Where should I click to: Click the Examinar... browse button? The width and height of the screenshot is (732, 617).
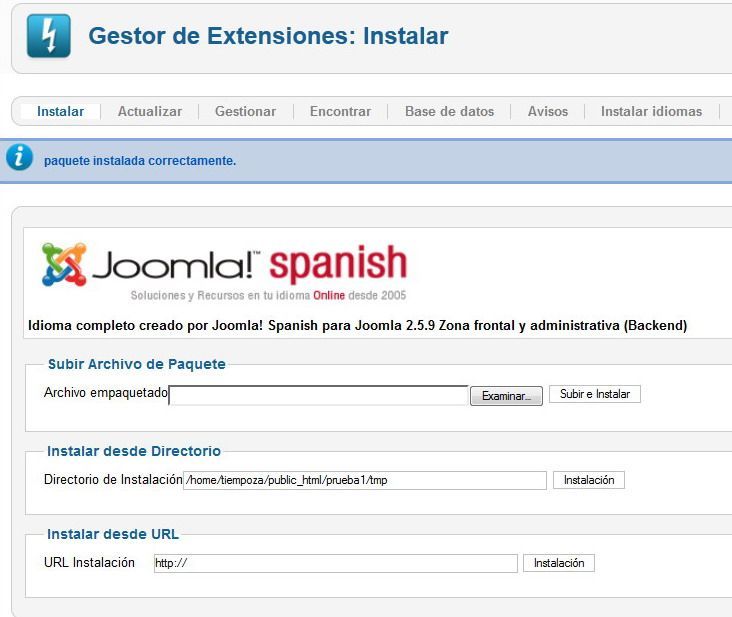507,396
